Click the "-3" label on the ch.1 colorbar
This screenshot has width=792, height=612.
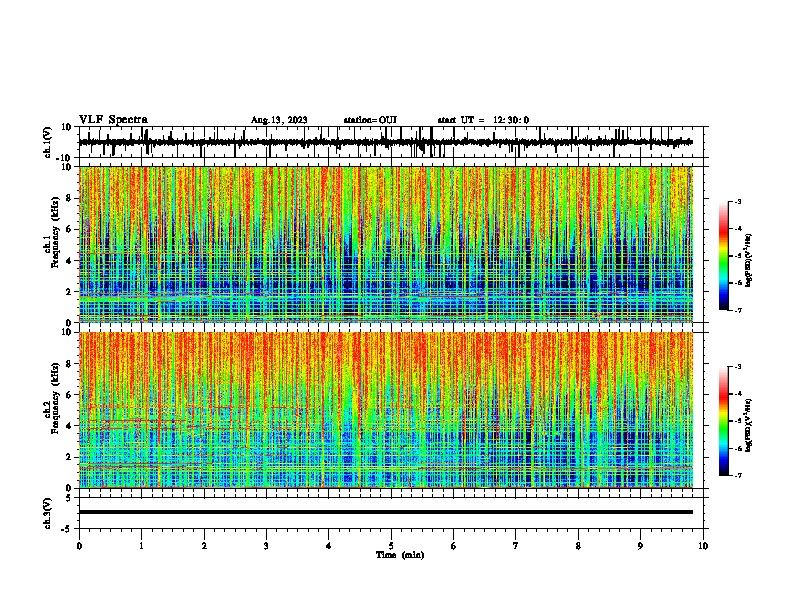(x=738, y=201)
